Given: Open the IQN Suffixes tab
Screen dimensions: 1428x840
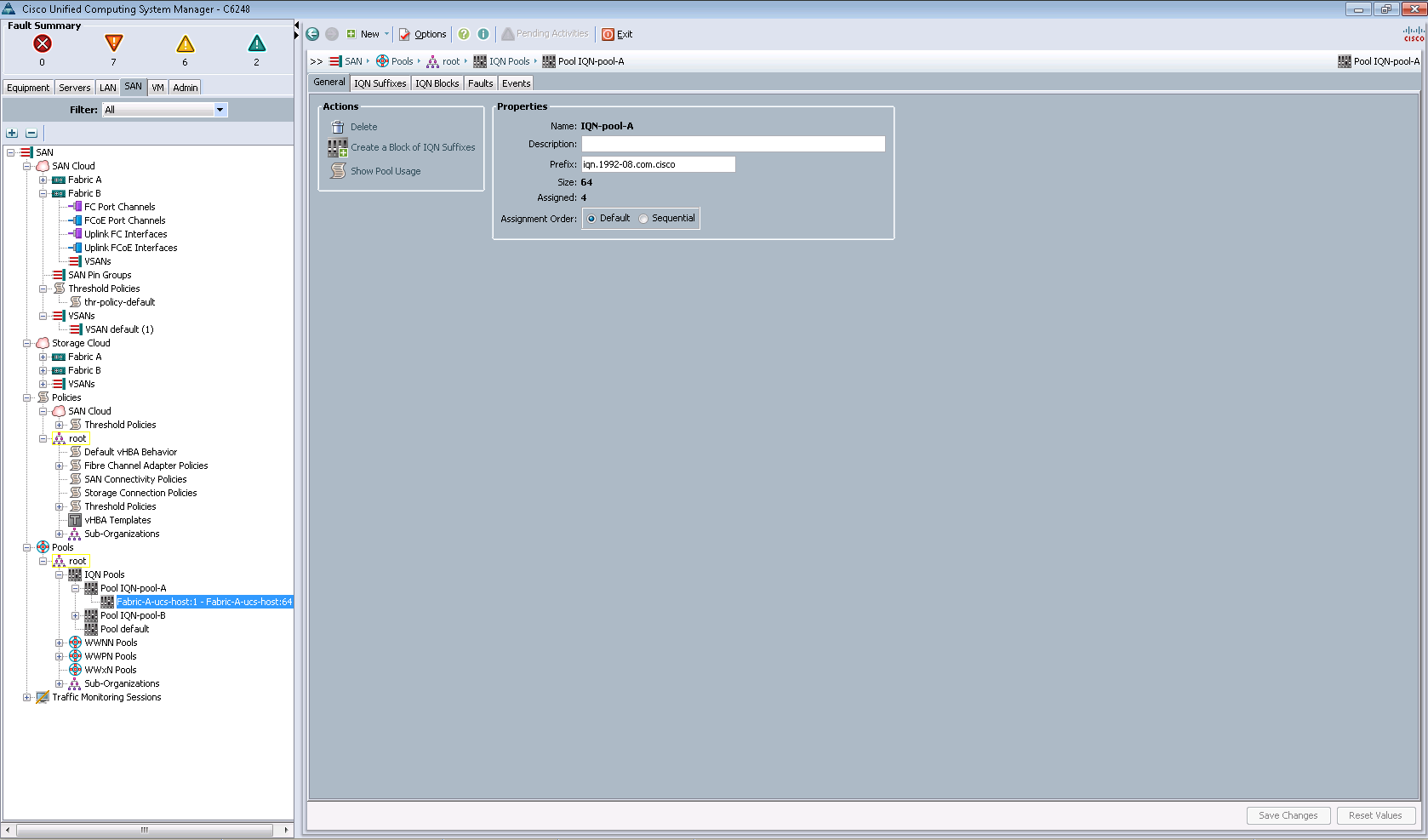Looking at the screenshot, I should point(380,83).
